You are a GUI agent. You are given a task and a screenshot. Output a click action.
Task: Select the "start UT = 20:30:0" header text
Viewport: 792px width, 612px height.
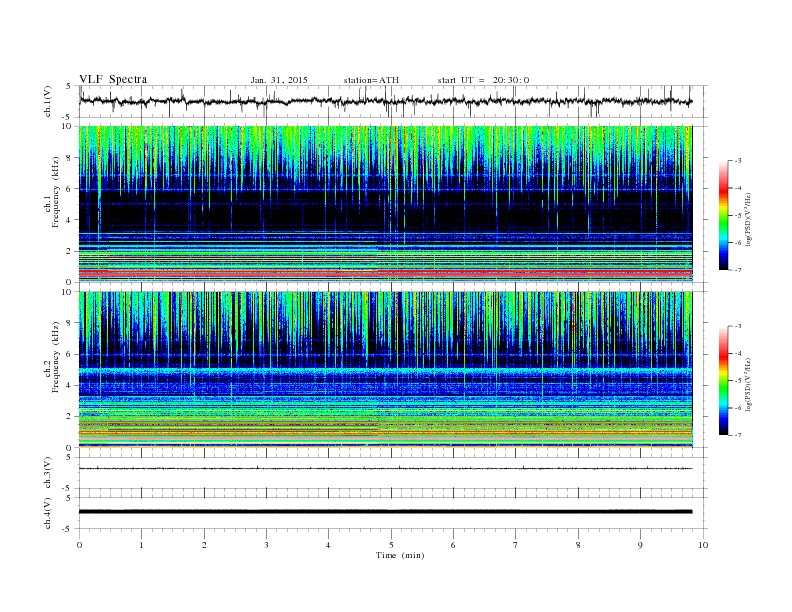[483, 80]
